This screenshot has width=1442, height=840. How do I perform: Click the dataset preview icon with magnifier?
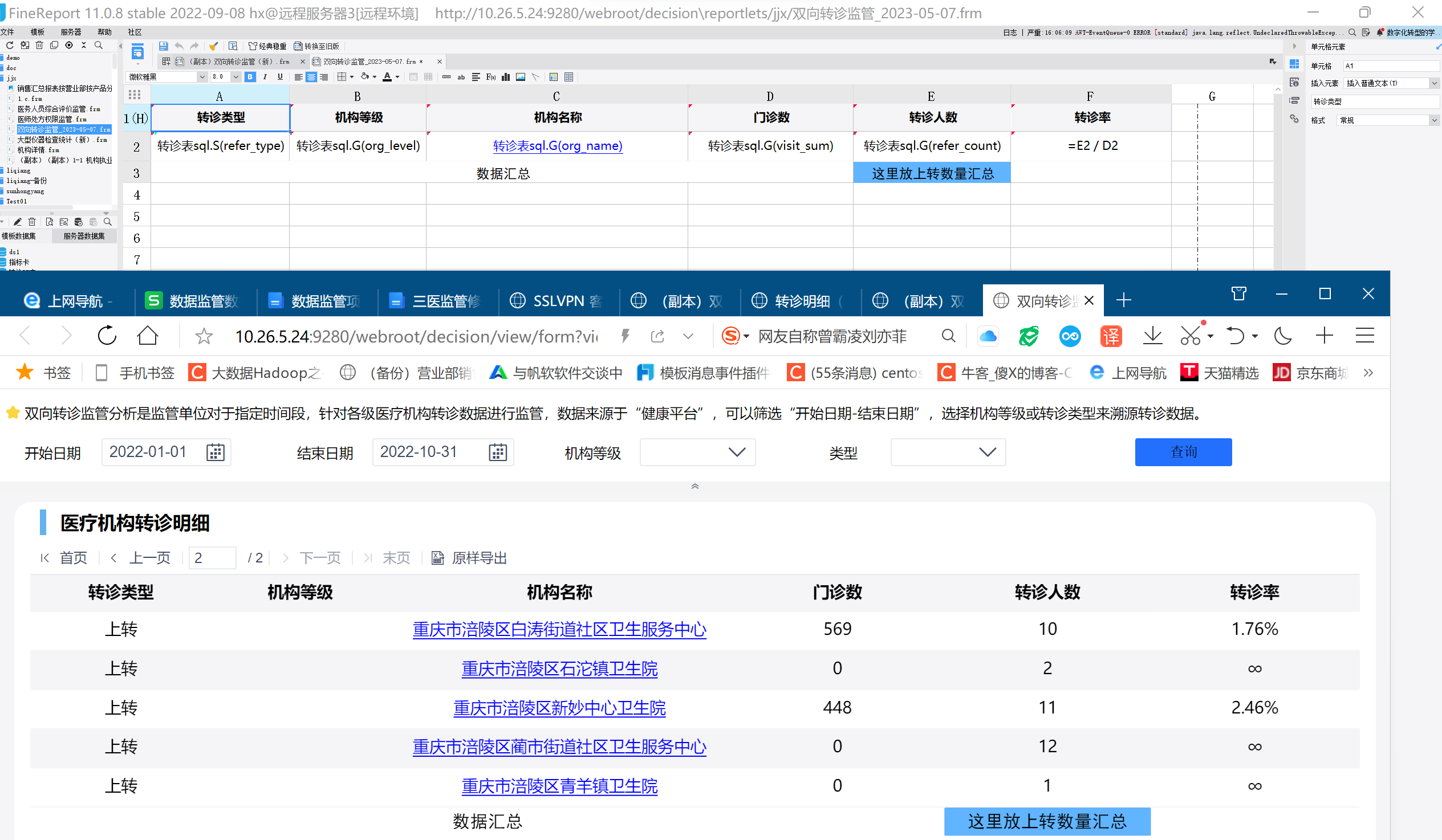pyautogui.click(x=49, y=222)
